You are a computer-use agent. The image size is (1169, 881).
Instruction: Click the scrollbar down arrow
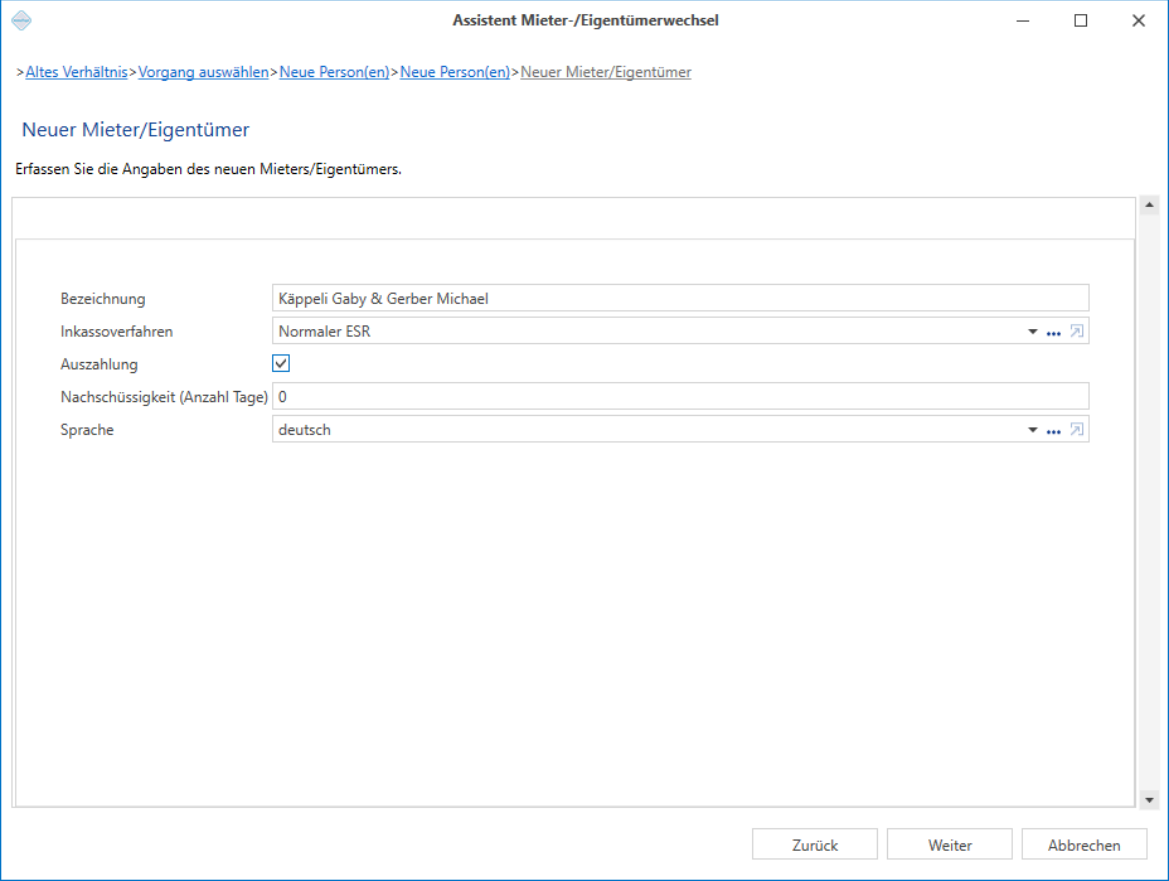tap(1150, 800)
